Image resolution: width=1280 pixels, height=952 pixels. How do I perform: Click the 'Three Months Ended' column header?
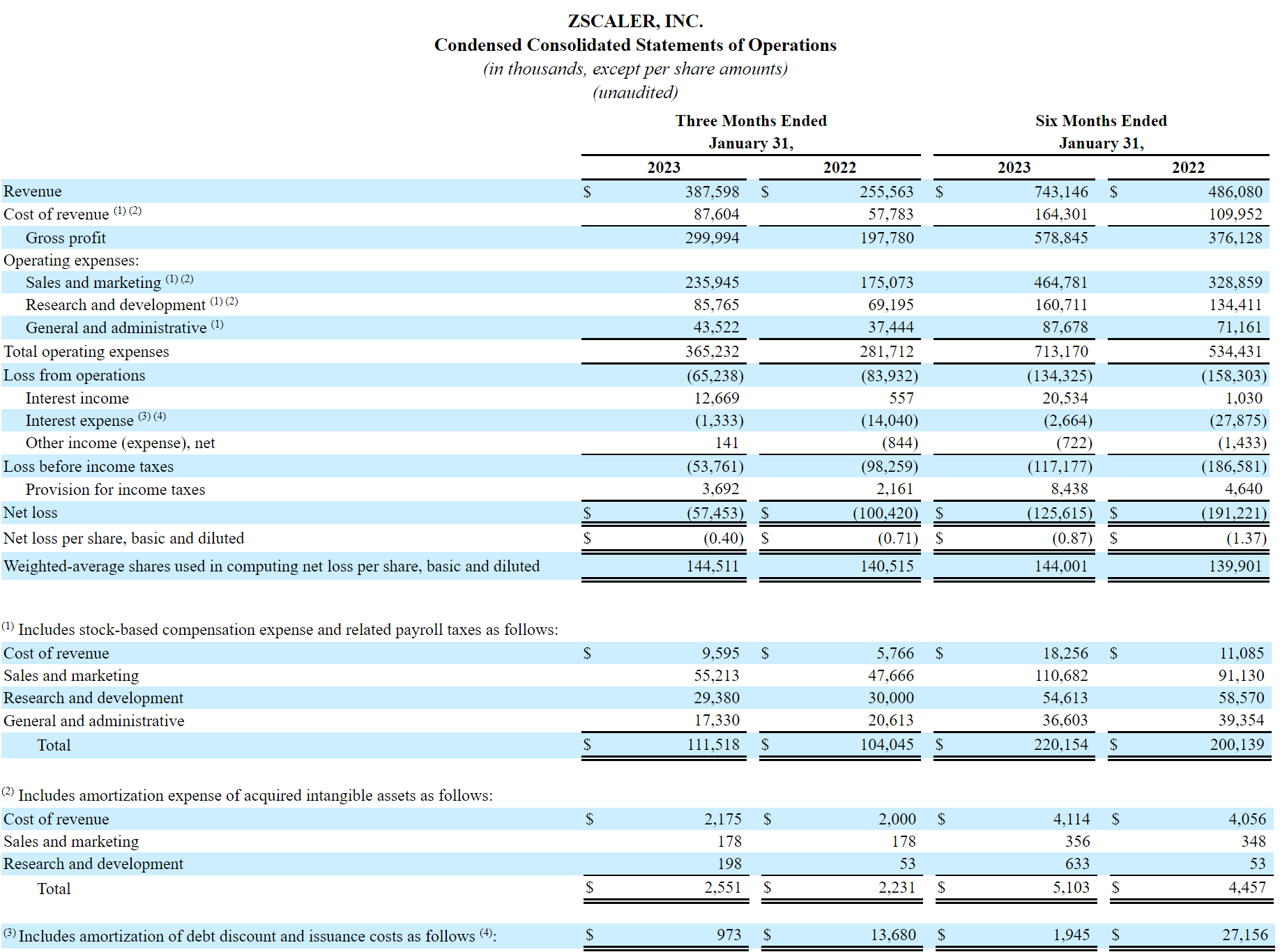click(751, 121)
